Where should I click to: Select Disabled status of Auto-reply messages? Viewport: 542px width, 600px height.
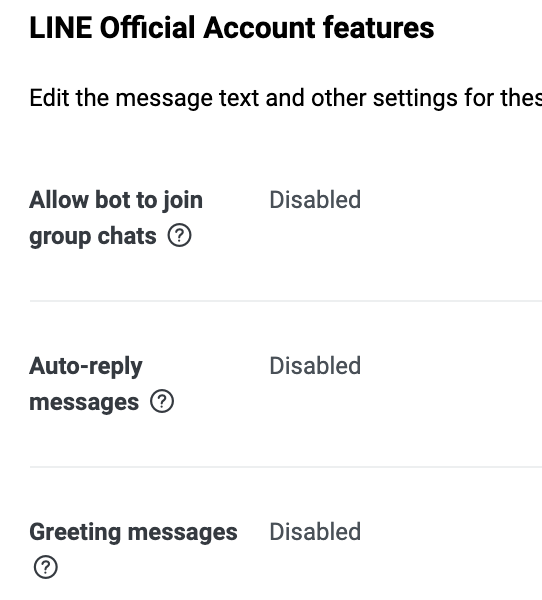(x=315, y=366)
